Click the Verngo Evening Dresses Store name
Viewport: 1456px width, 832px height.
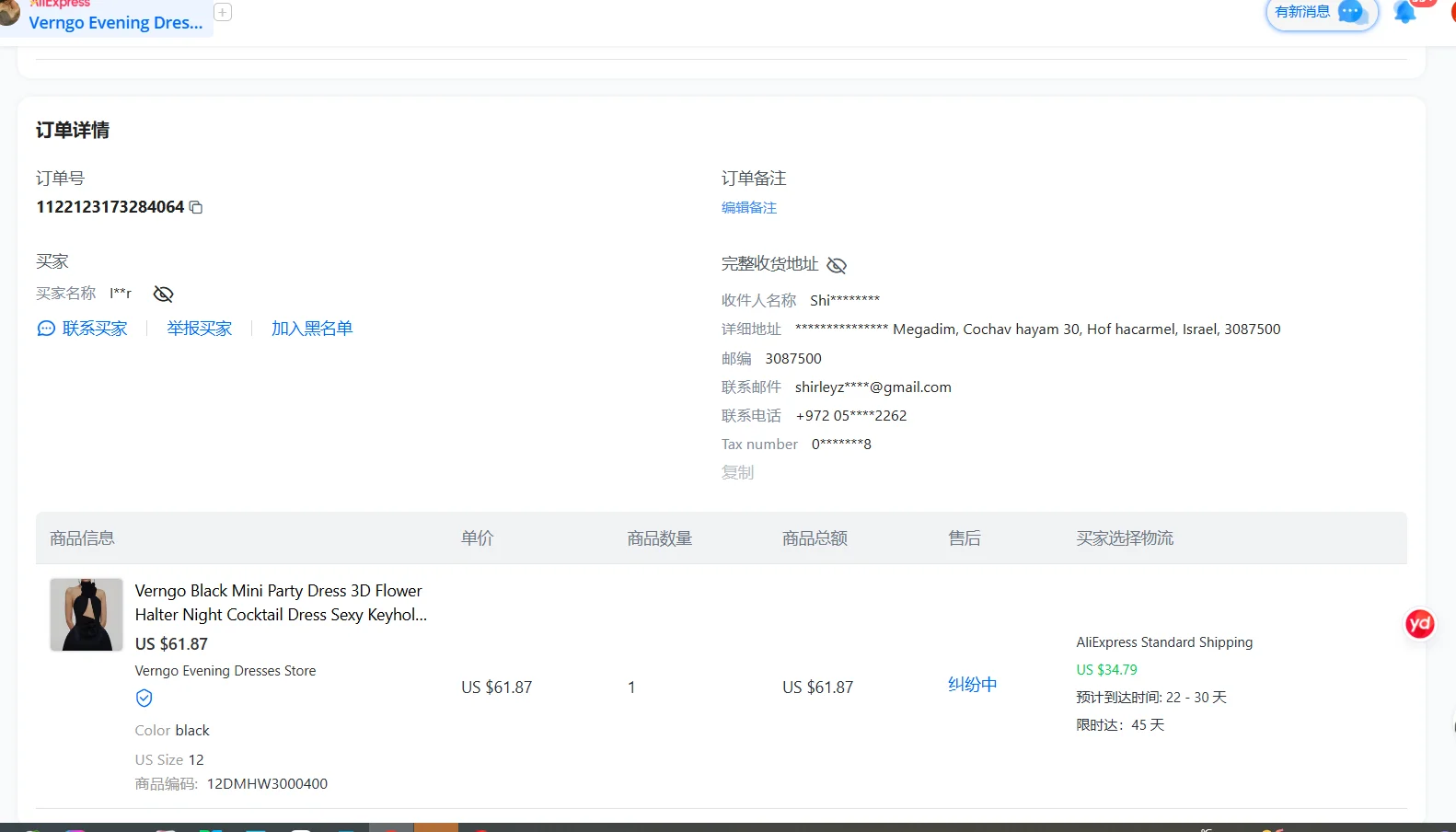click(x=225, y=671)
